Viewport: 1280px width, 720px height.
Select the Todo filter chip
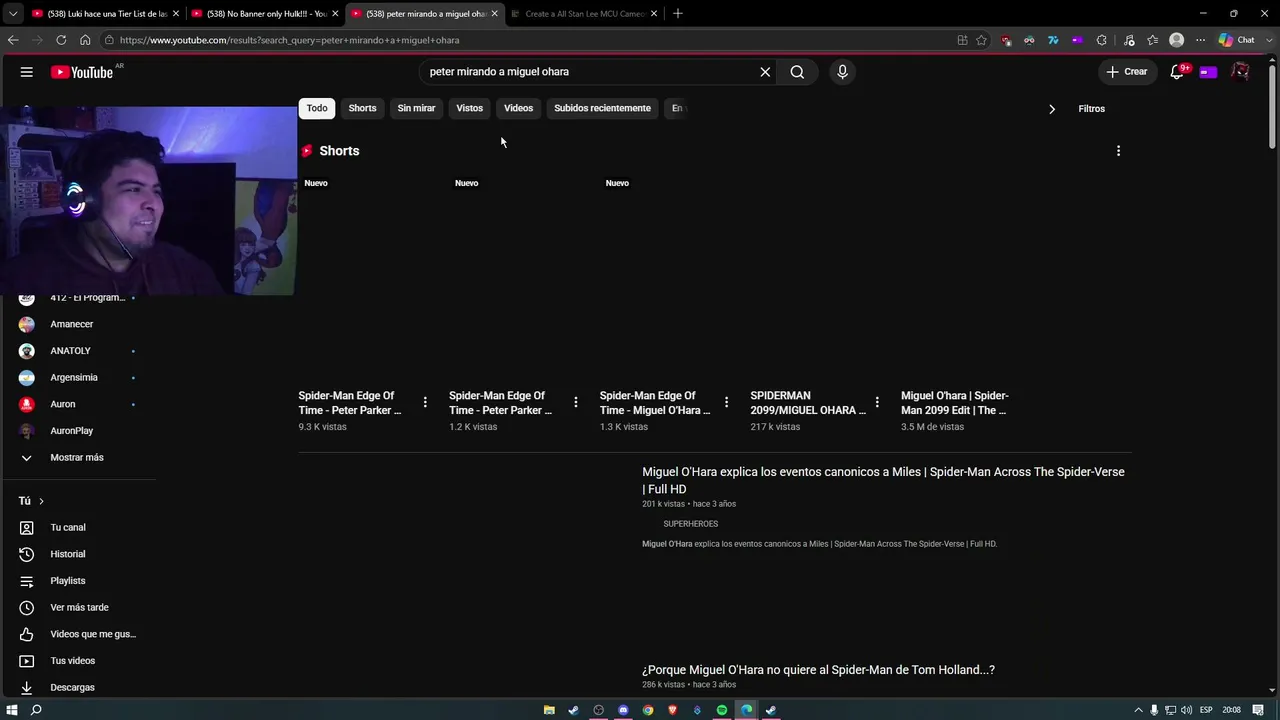click(317, 108)
